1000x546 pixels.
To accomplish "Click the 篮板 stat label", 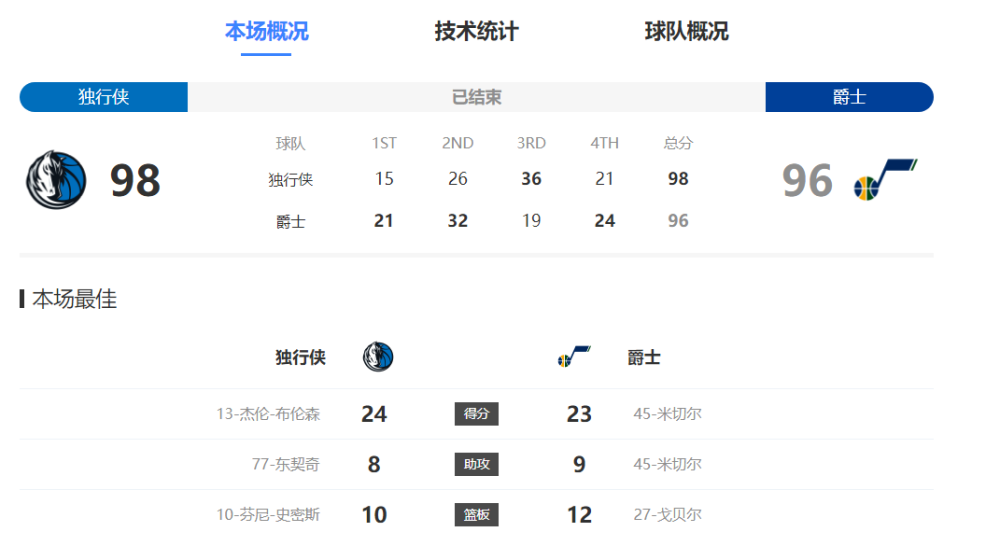I will tap(476, 514).
